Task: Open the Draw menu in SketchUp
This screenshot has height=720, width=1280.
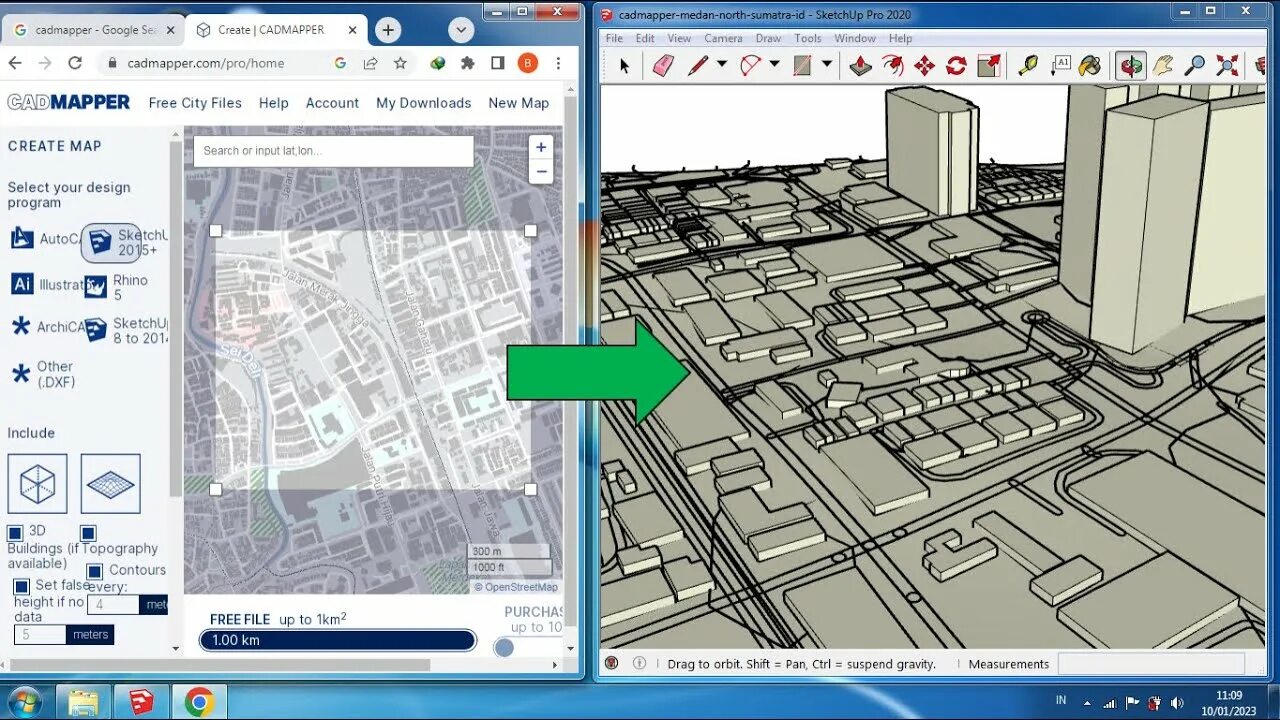Action: (768, 38)
